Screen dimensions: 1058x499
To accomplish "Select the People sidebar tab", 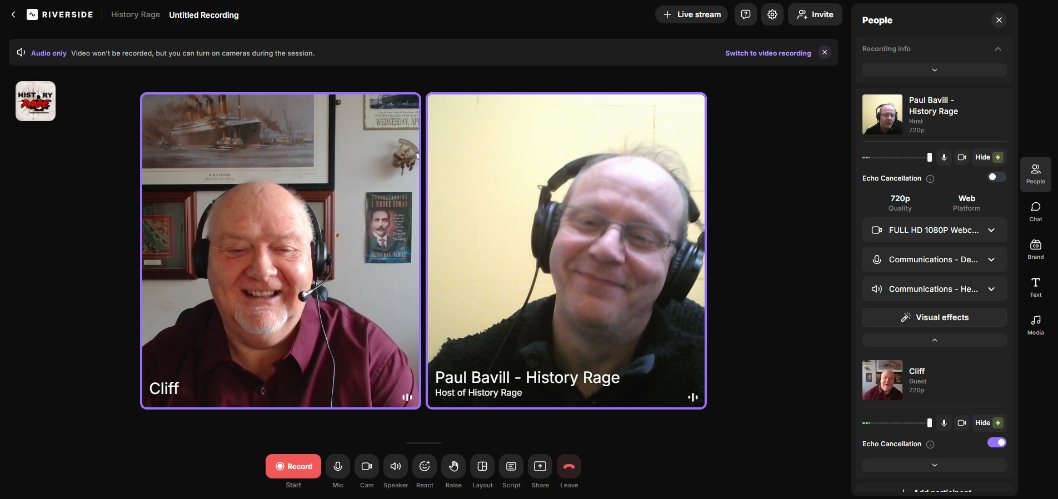I will pos(1035,174).
